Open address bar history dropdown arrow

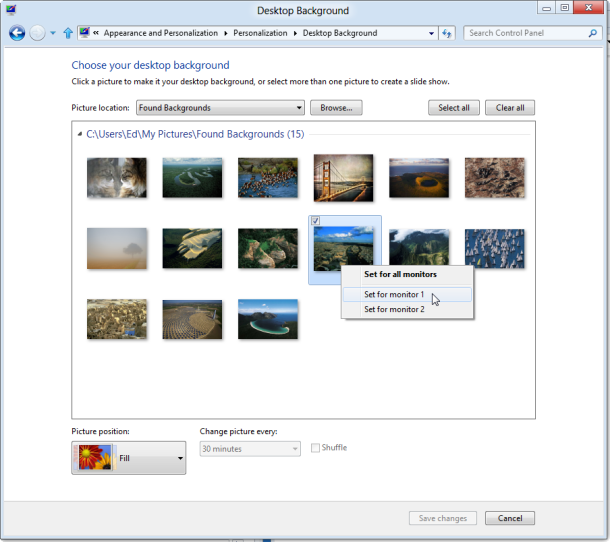(x=431, y=33)
